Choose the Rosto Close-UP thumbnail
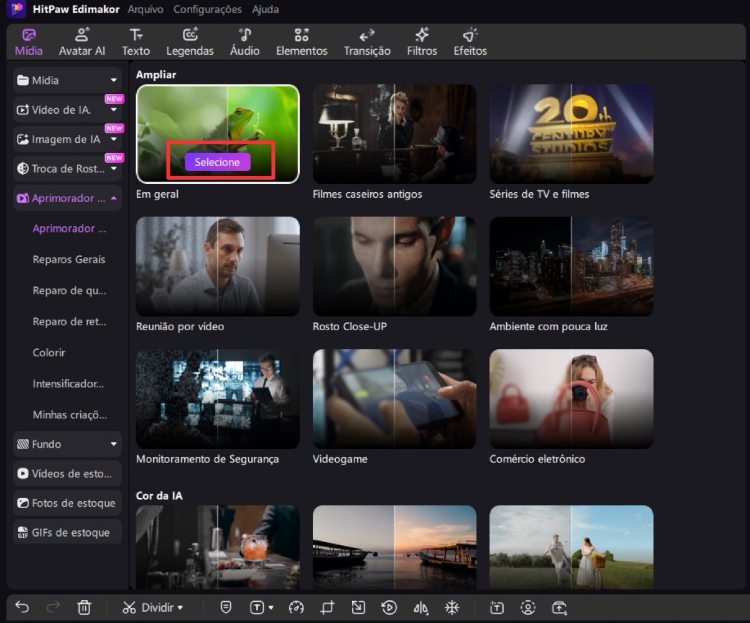 pos(394,266)
